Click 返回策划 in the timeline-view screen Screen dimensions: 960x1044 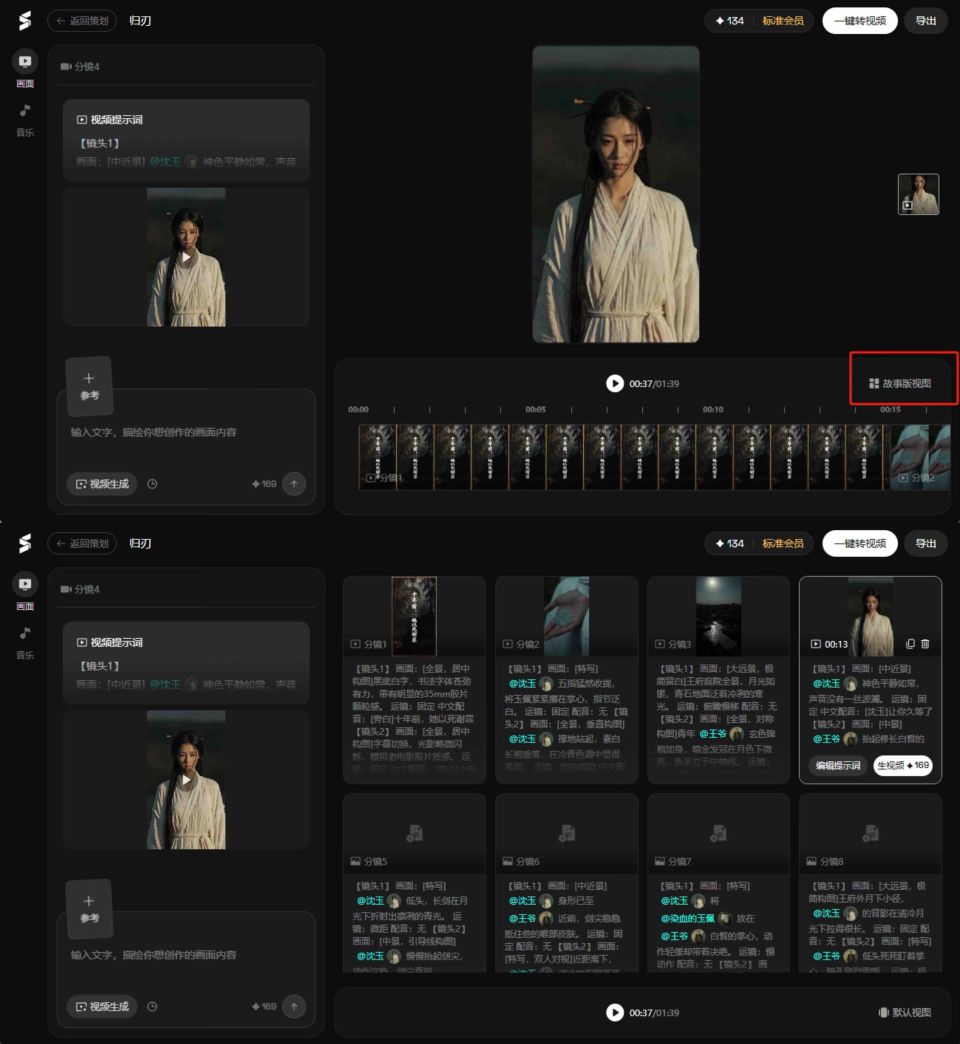click(82, 21)
